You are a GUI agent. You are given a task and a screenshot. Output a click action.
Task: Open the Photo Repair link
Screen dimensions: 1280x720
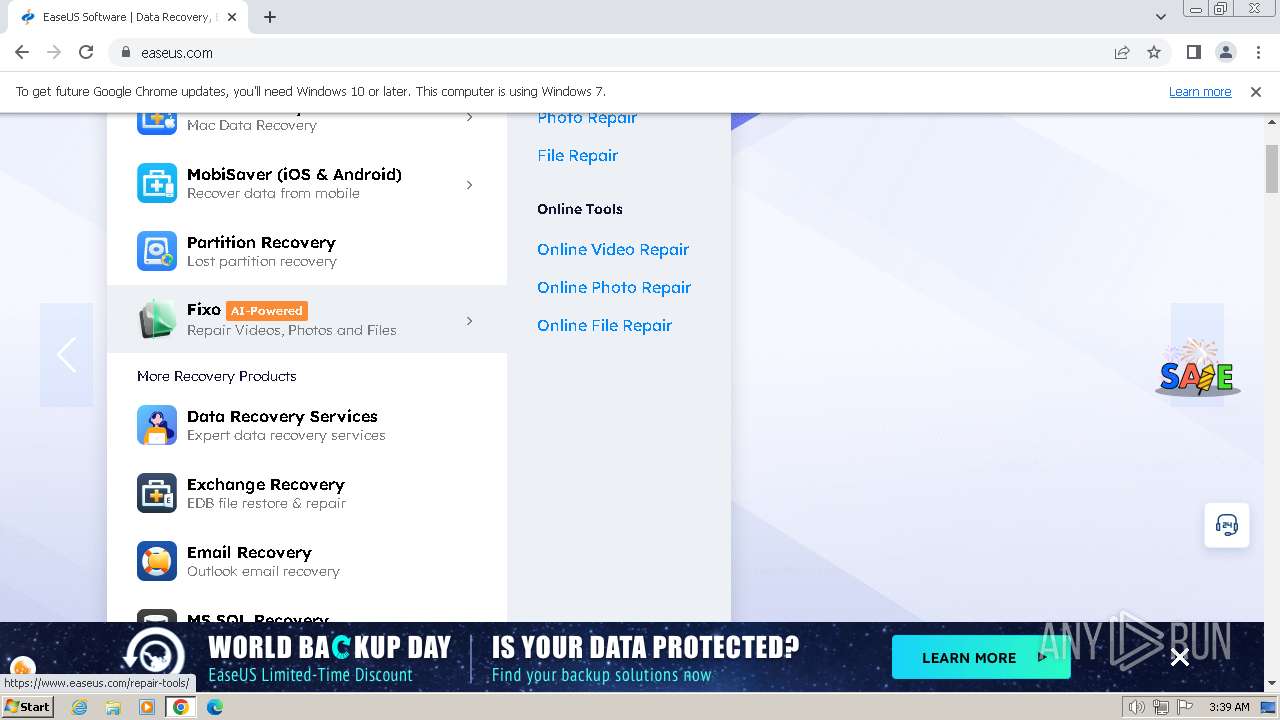click(587, 118)
